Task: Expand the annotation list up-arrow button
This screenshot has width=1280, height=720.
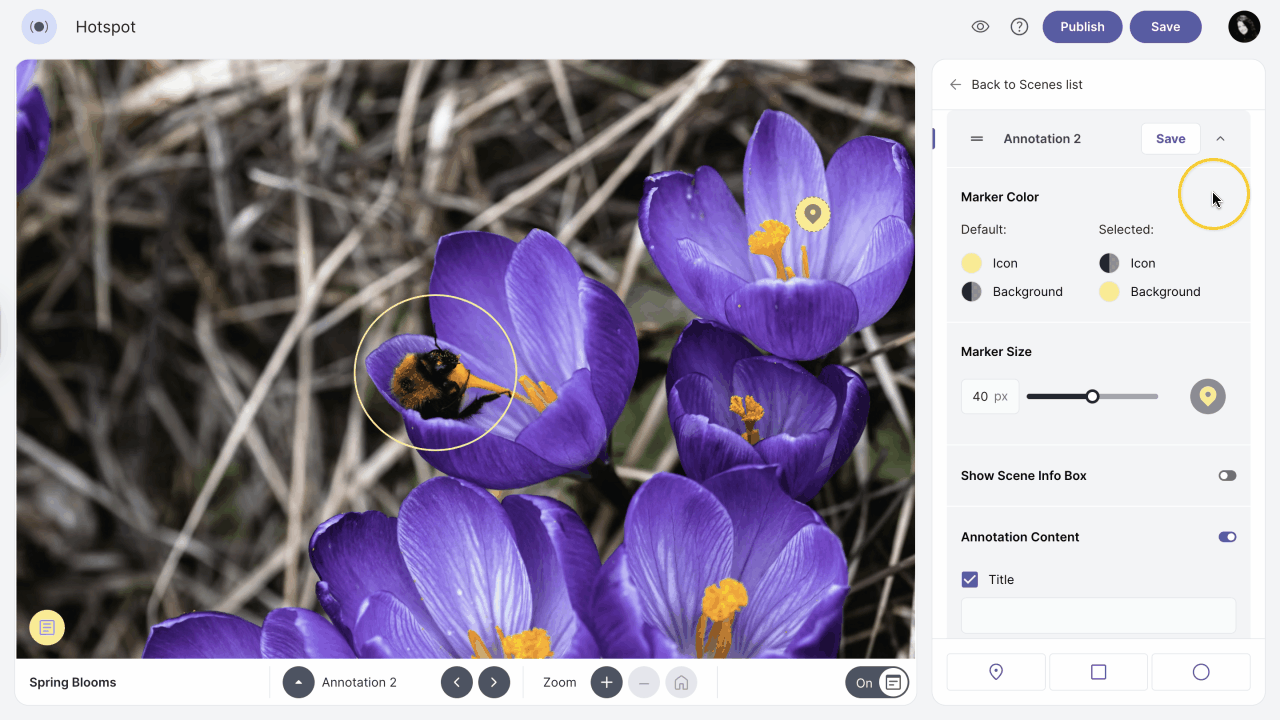Action: pyautogui.click(x=298, y=683)
